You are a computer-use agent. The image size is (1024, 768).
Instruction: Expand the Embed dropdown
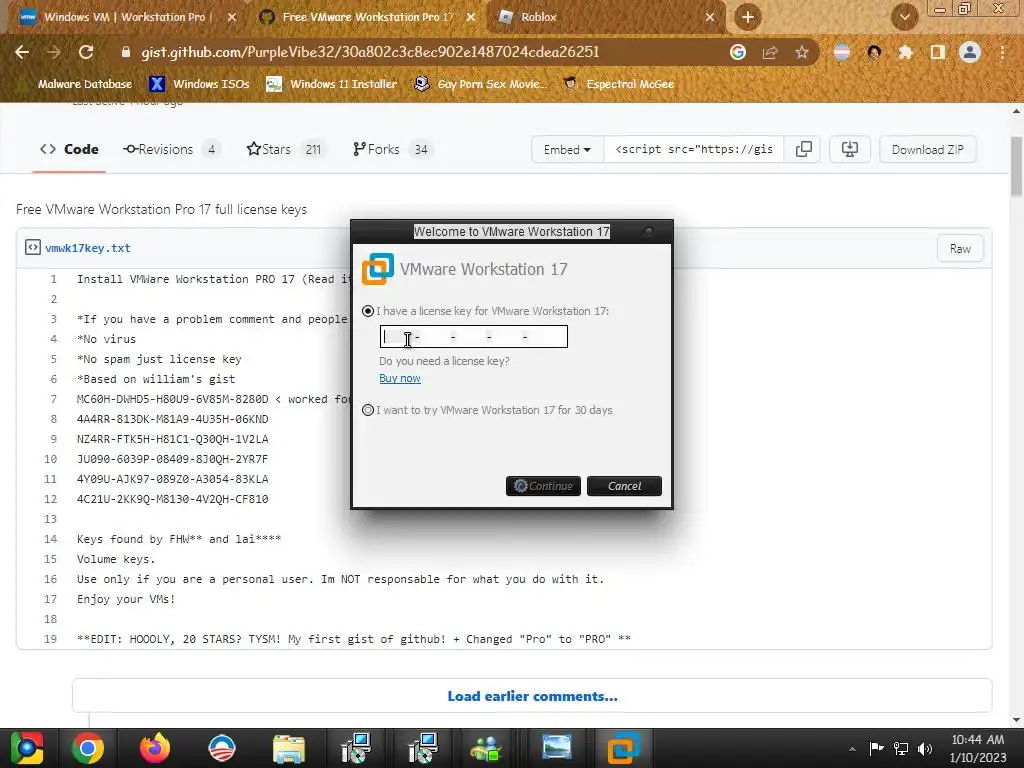(x=567, y=150)
